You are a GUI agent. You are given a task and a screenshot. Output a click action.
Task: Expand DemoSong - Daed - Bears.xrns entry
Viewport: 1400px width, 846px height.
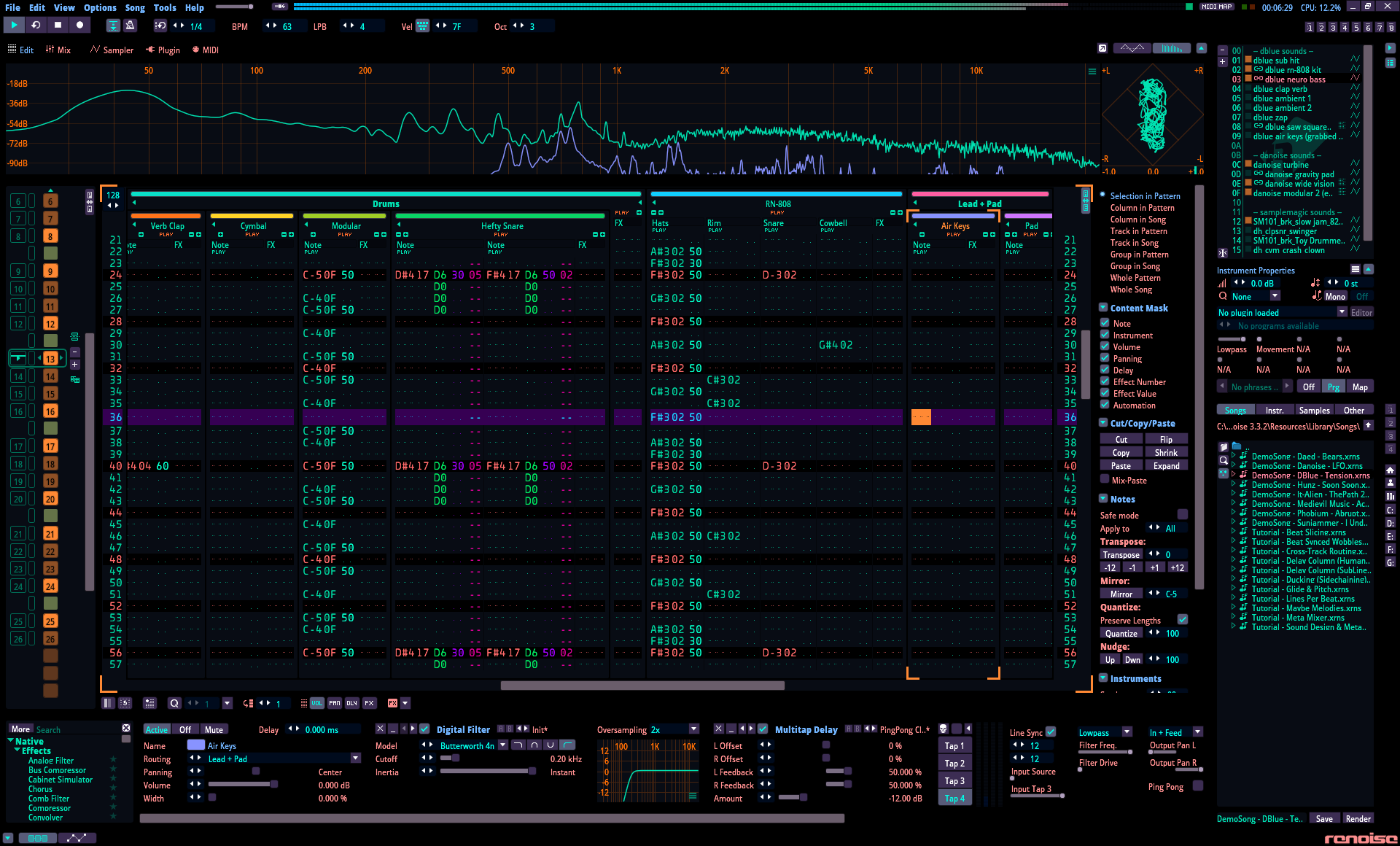(x=1234, y=456)
